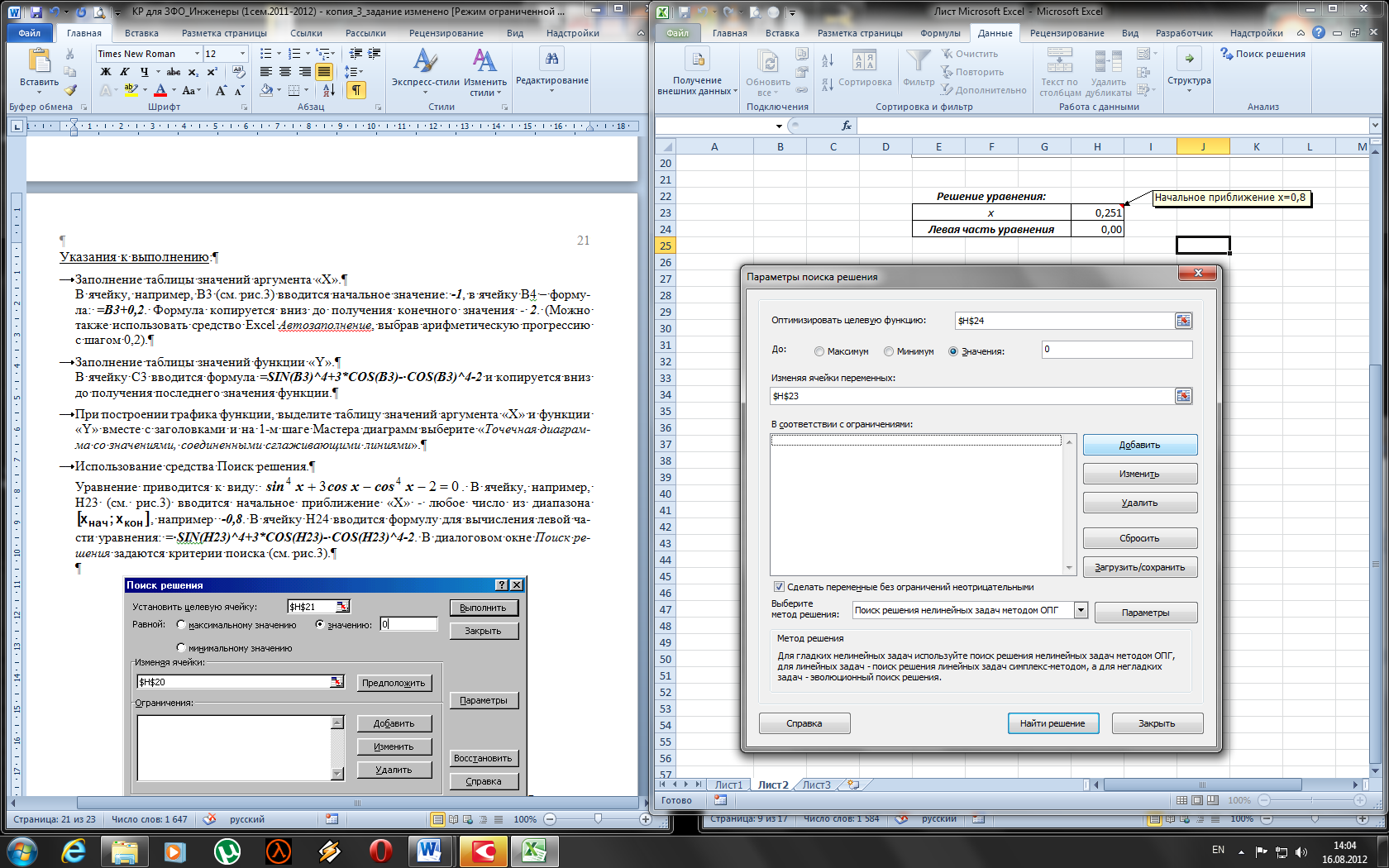The width and height of the screenshot is (1389, 868).
Task: Apply yellow text highlight color
Action: click(x=131, y=90)
